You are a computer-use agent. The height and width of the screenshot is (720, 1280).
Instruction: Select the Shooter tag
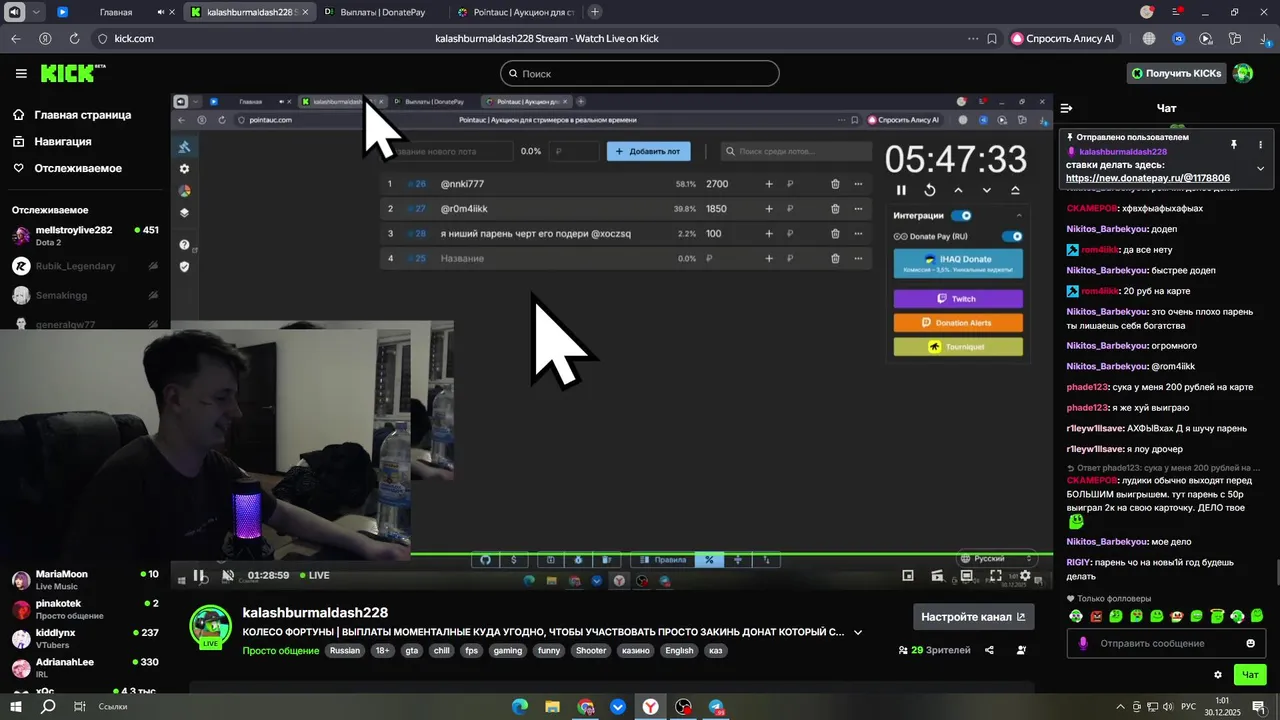tap(591, 650)
